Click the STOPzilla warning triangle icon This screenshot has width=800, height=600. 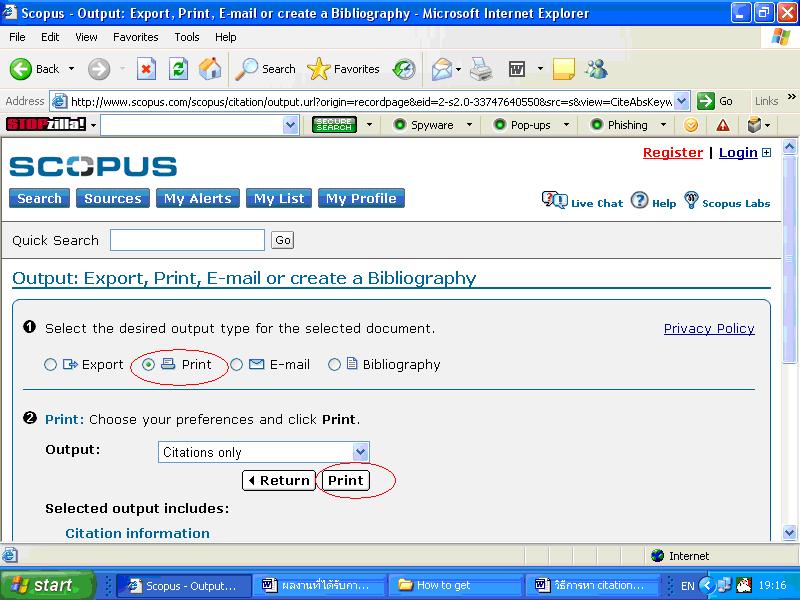(722, 125)
